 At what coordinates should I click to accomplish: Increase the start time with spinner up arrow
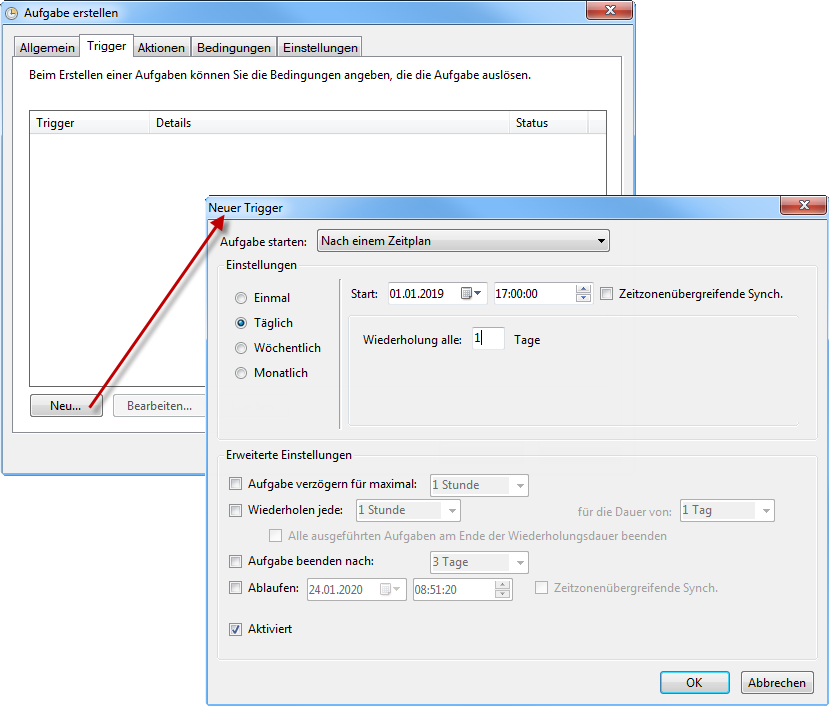click(x=584, y=290)
